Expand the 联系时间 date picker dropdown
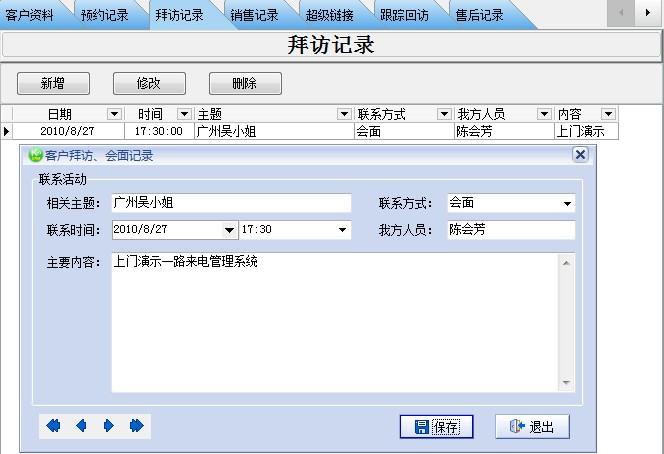 click(230, 231)
